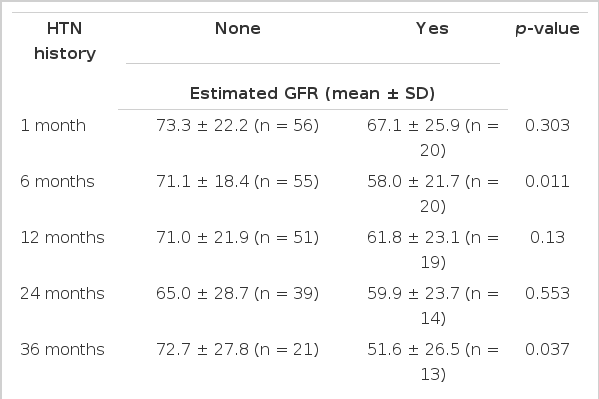Select the None column header

click(x=238, y=29)
